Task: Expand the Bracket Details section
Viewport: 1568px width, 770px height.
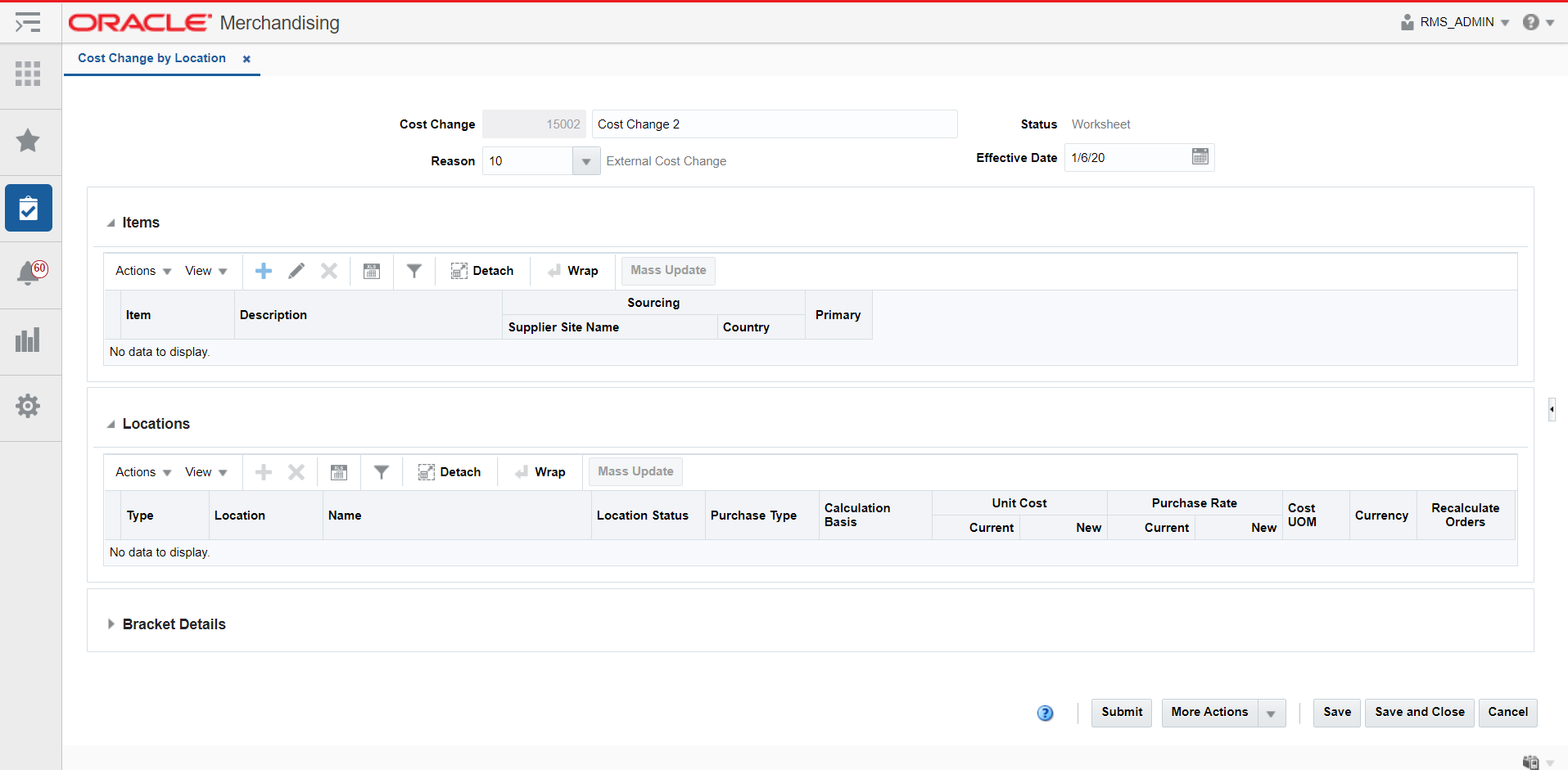Action: pos(111,624)
